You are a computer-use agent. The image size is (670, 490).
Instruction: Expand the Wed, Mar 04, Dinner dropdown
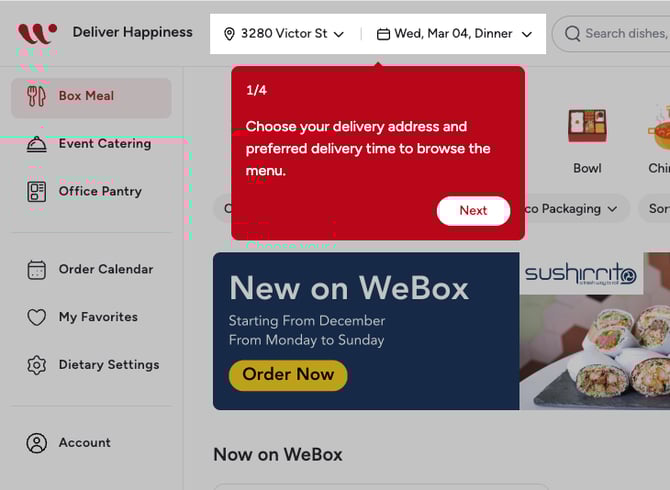point(454,34)
